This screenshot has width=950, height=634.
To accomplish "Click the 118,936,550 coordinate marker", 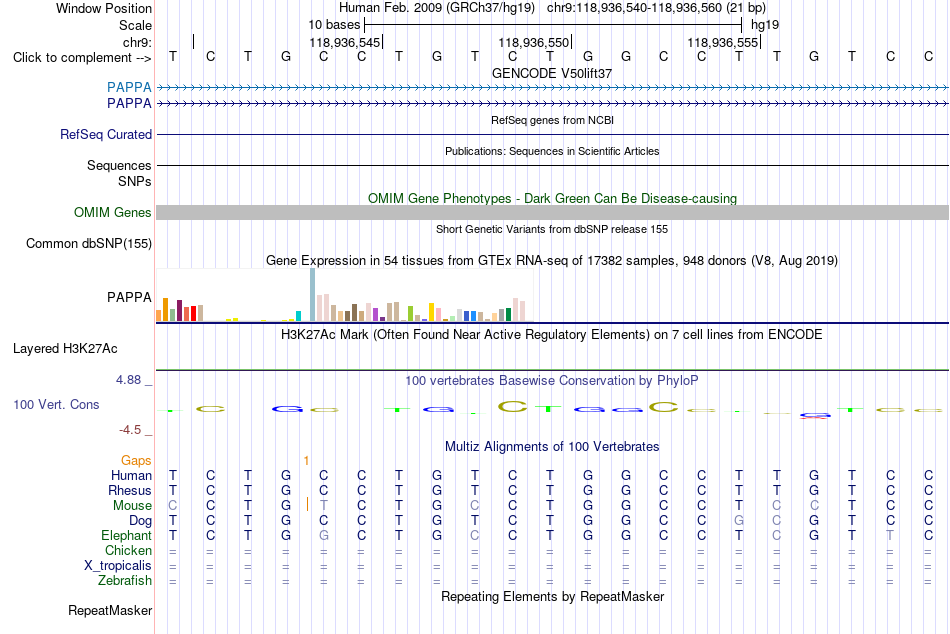I will [534, 42].
